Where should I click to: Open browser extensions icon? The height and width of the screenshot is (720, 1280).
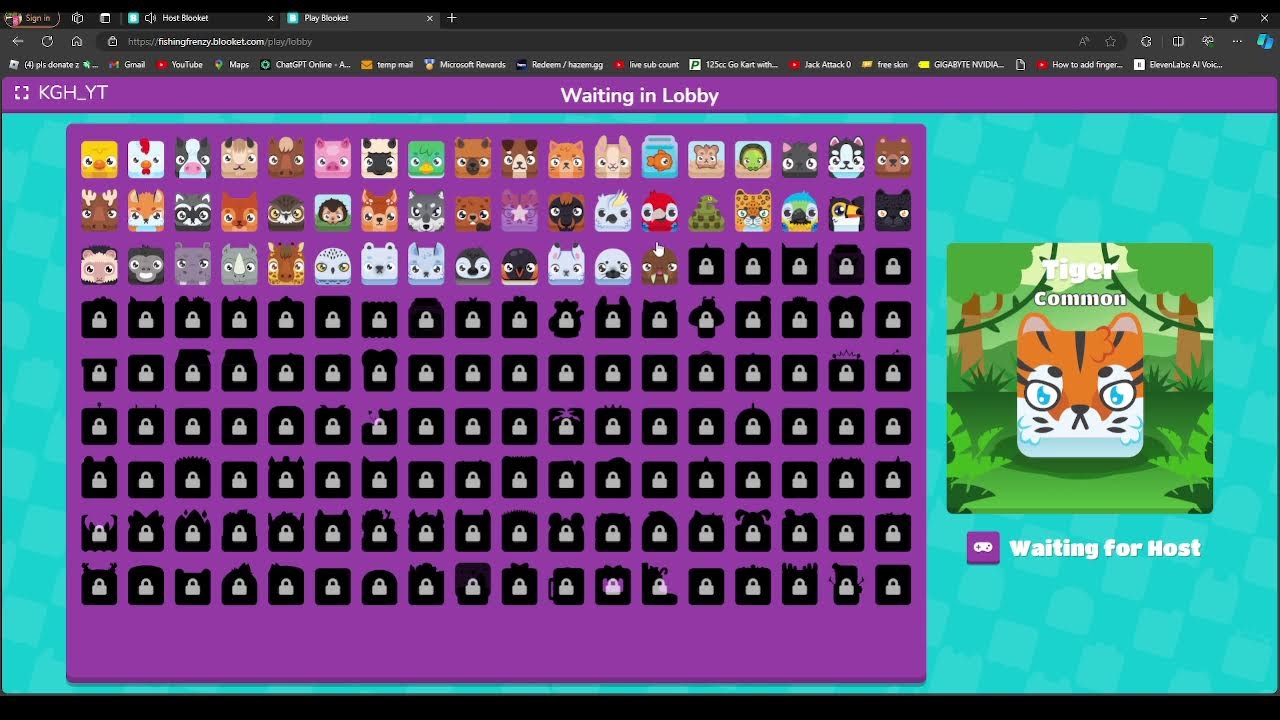[x=1146, y=41]
